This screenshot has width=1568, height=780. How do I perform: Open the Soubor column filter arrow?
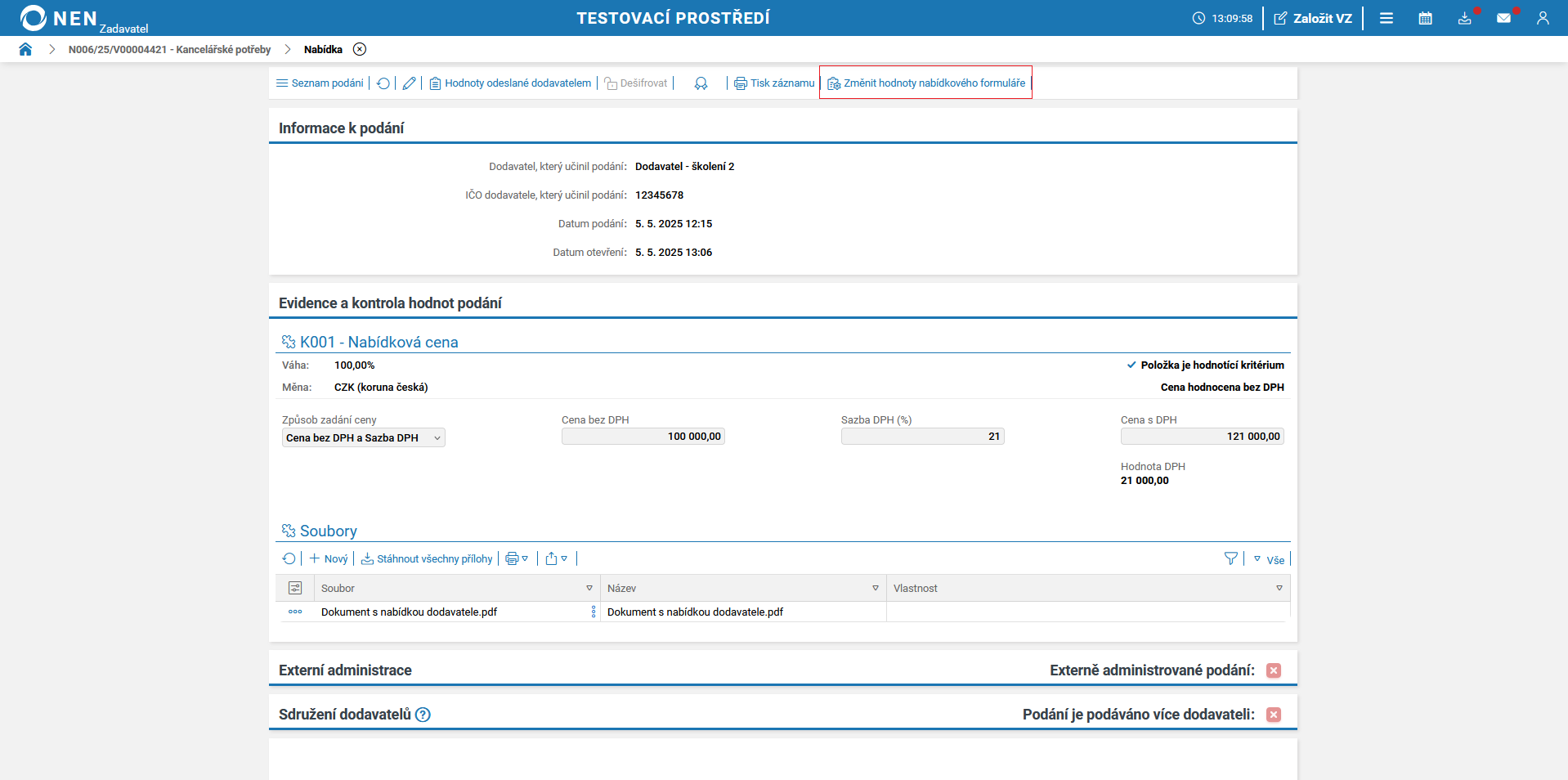(589, 589)
